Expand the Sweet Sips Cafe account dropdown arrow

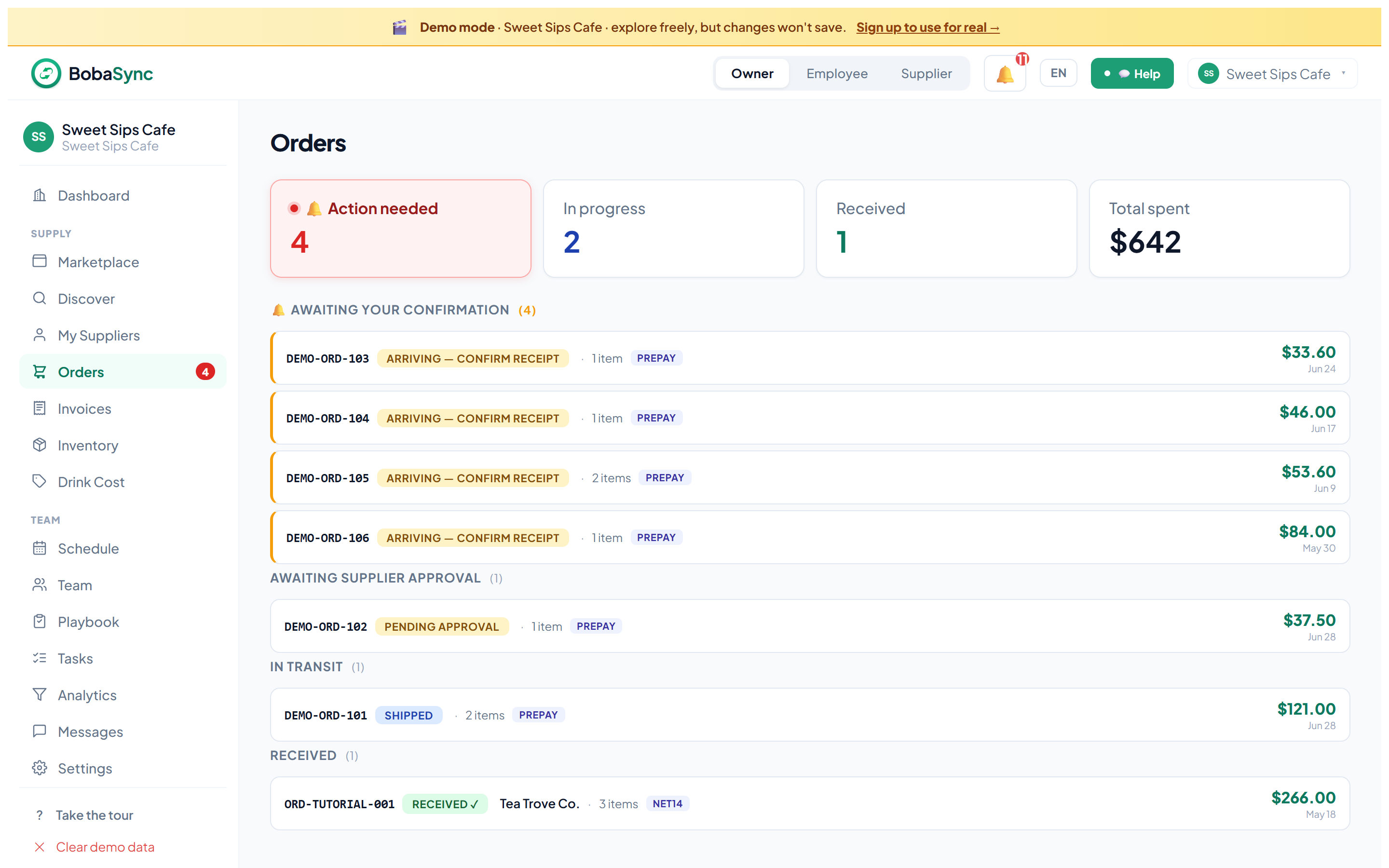pos(1343,73)
